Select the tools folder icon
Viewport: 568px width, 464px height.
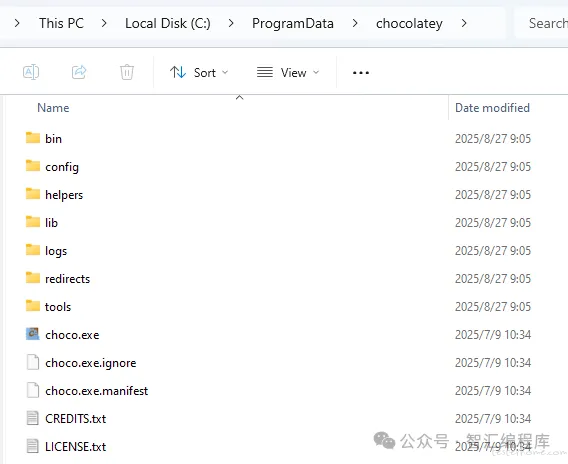coord(33,306)
